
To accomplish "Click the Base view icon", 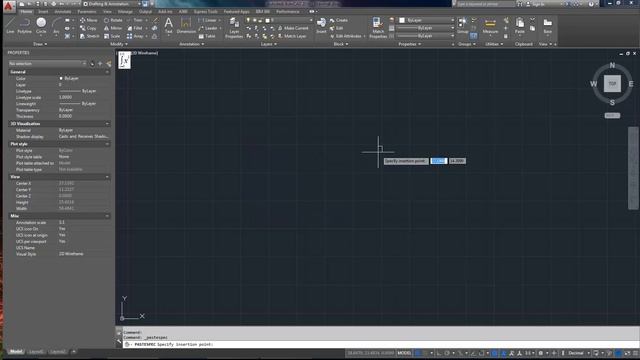I will tap(547, 25).
